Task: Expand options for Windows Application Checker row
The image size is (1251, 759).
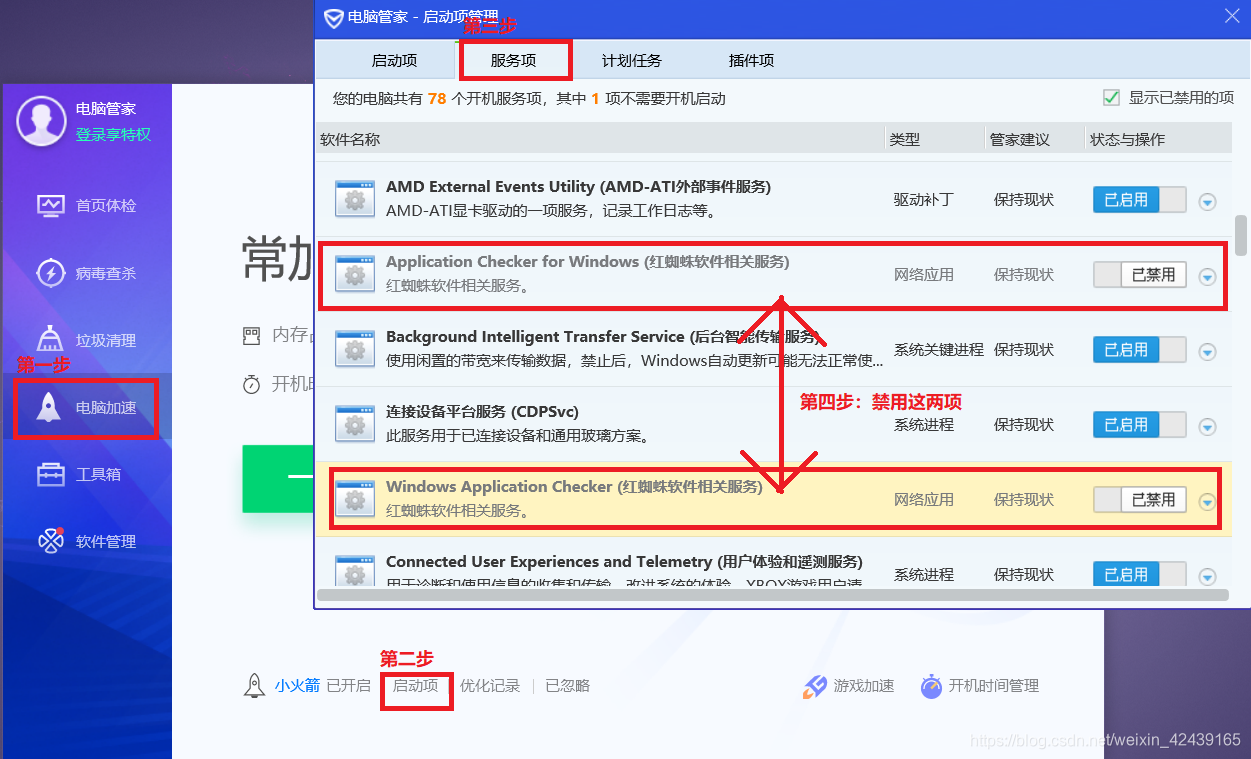Action: (x=1207, y=502)
